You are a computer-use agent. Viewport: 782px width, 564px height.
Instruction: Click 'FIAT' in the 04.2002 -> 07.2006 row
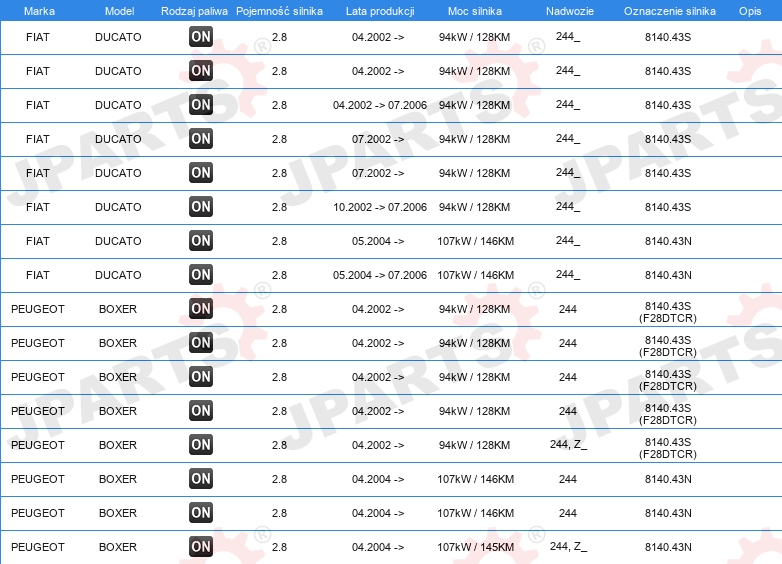click(38, 105)
